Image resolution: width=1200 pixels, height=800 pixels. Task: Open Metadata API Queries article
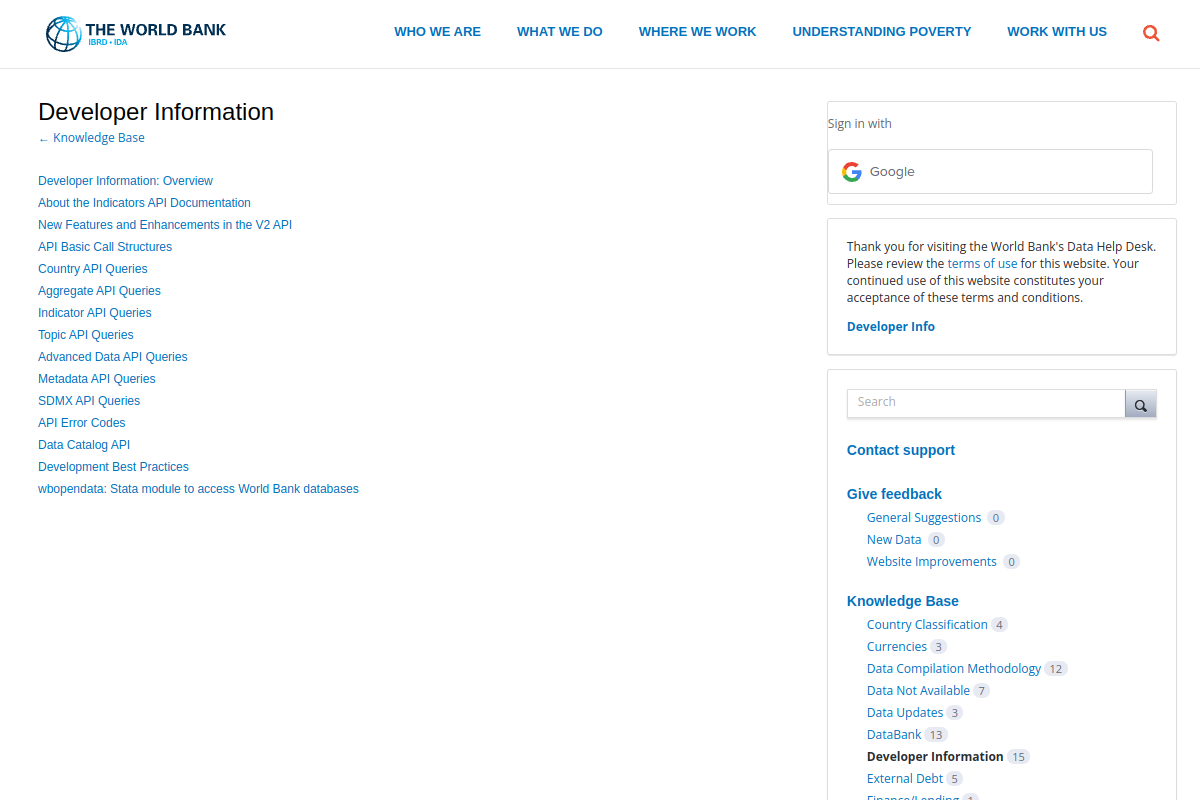point(97,379)
